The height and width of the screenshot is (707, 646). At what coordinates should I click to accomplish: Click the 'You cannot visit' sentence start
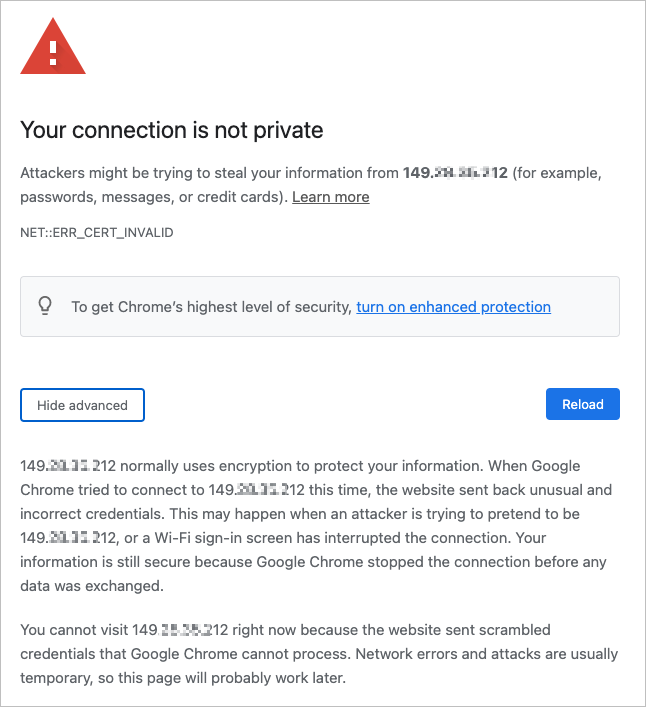(75, 630)
